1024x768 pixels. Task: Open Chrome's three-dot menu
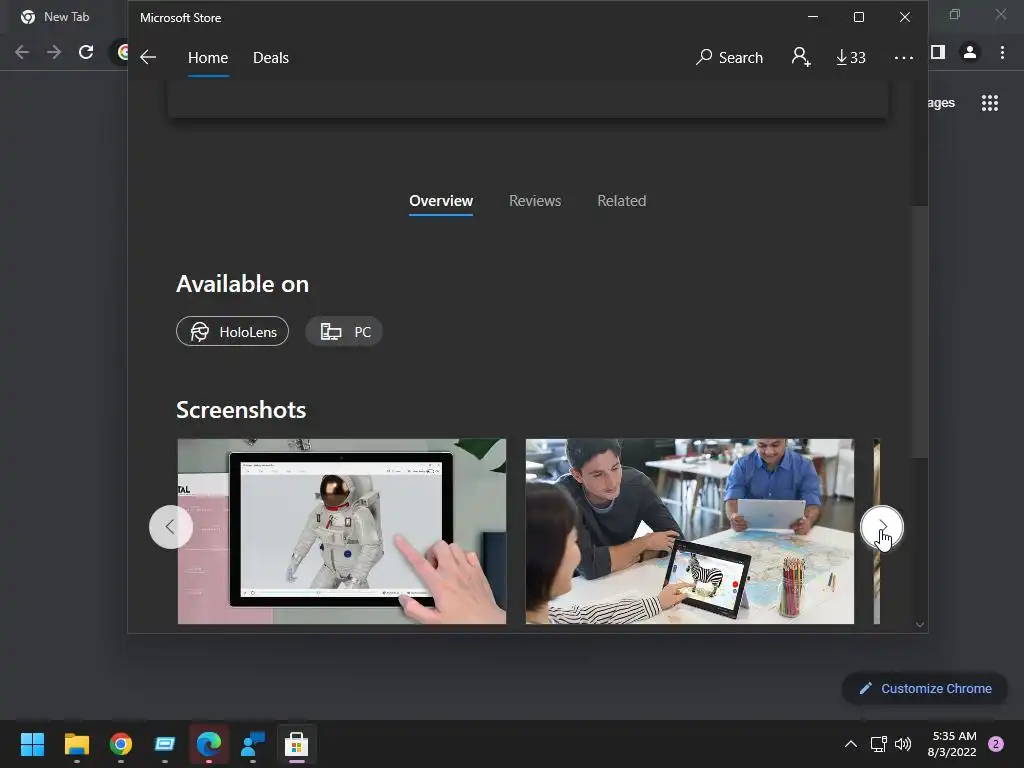(1002, 52)
